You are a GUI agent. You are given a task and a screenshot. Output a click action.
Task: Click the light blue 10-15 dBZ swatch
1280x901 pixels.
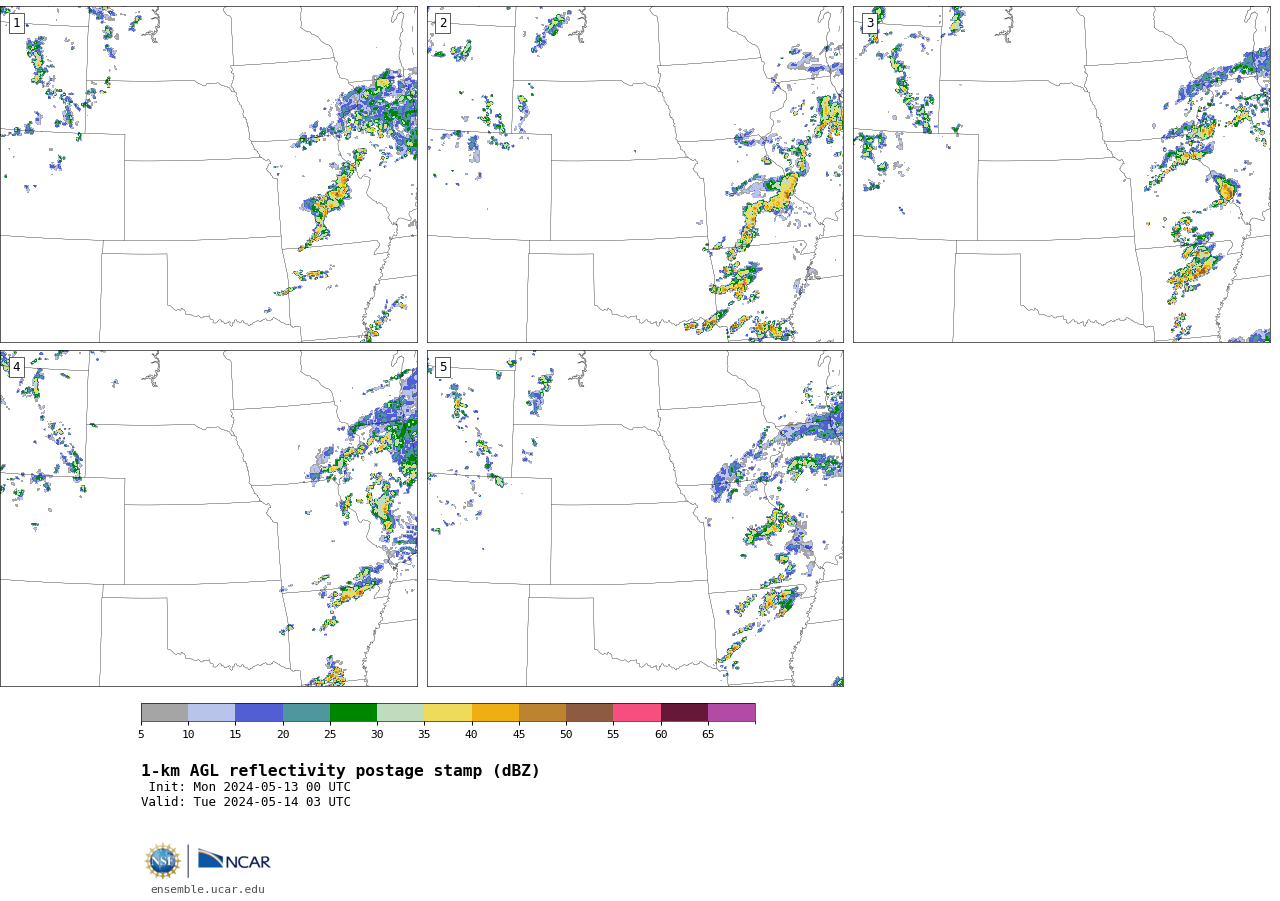tap(211, 713)
